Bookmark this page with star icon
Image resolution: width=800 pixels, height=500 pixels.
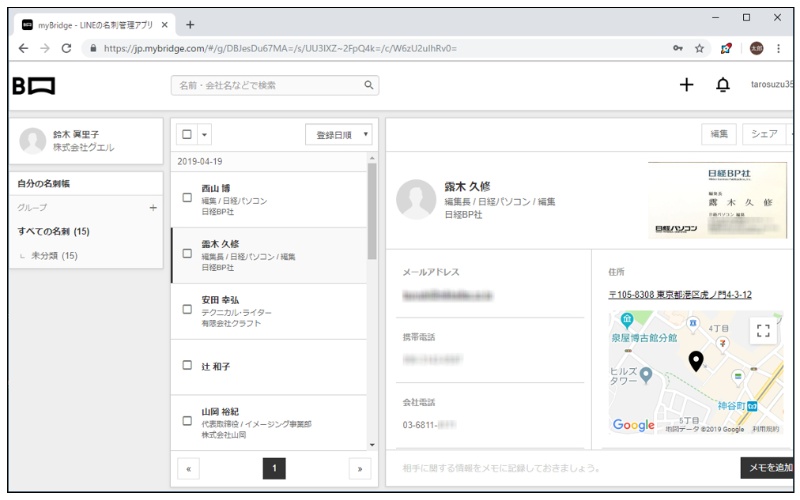coord(699,48)
